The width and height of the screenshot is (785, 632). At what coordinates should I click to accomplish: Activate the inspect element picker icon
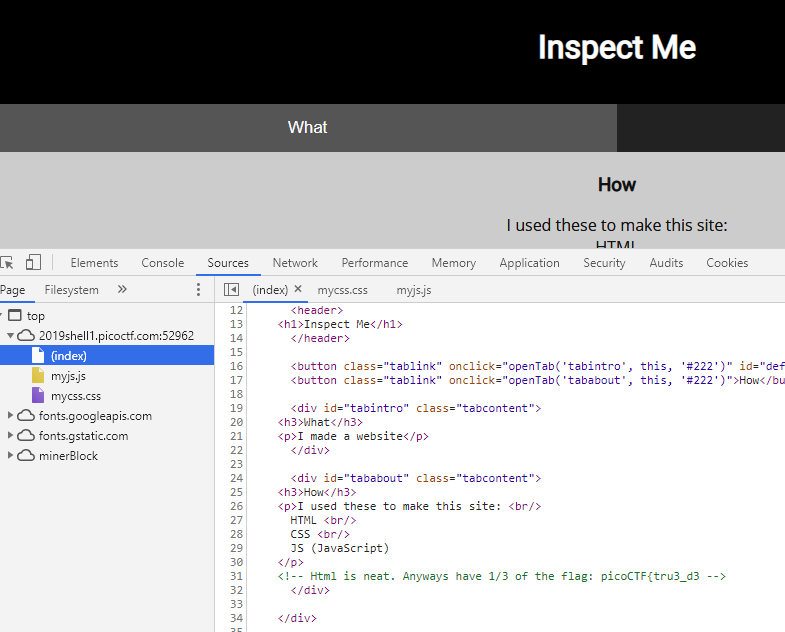(7, 262)
